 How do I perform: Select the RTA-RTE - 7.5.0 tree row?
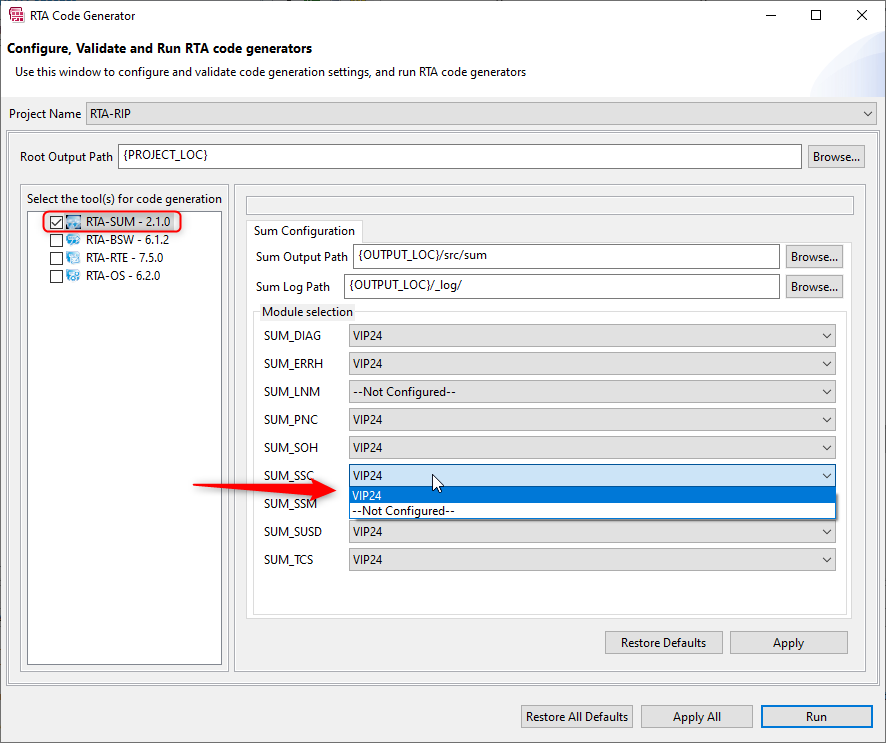coord(124,258)
